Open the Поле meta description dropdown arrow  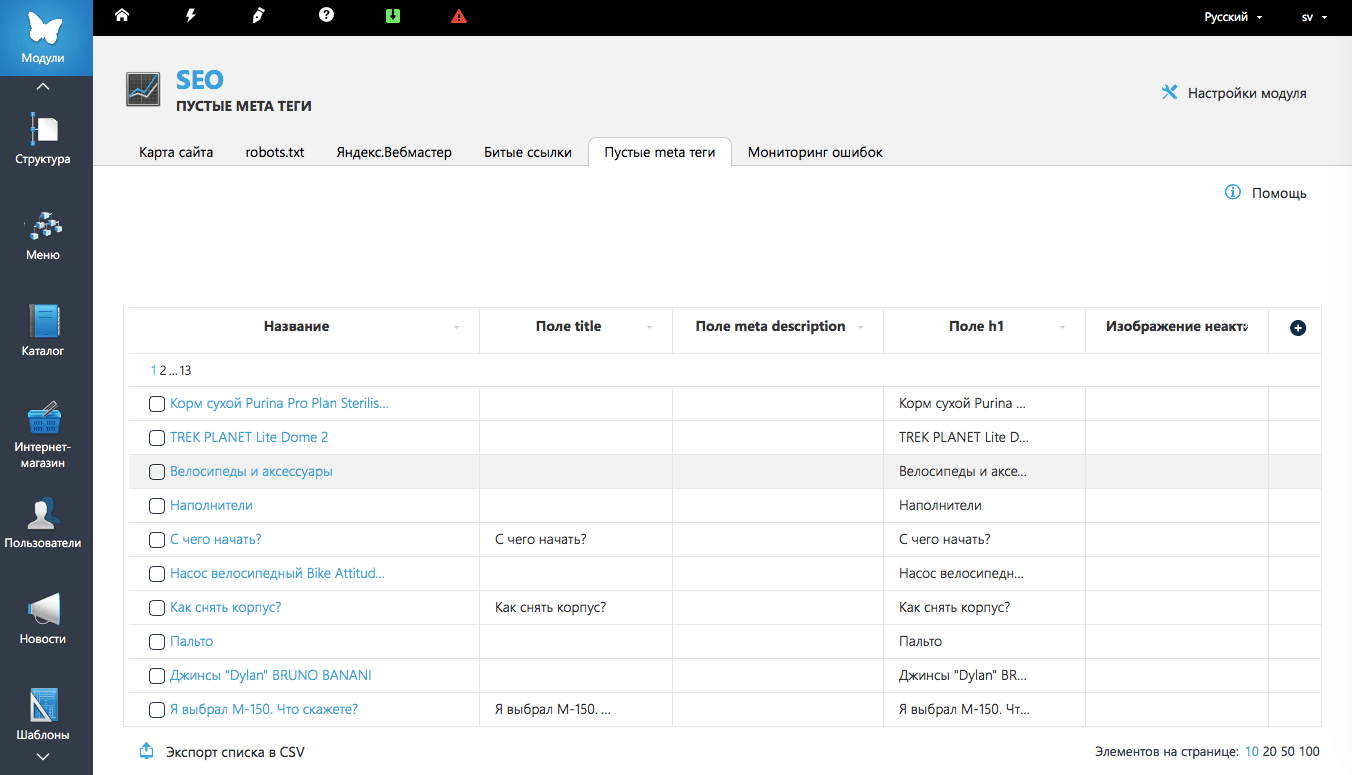861,328
